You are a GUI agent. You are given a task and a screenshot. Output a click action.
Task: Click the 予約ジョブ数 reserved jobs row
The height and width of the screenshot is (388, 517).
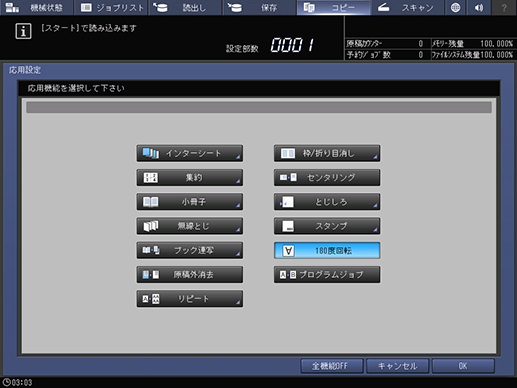pyautogui.click(x=387, y=55)
